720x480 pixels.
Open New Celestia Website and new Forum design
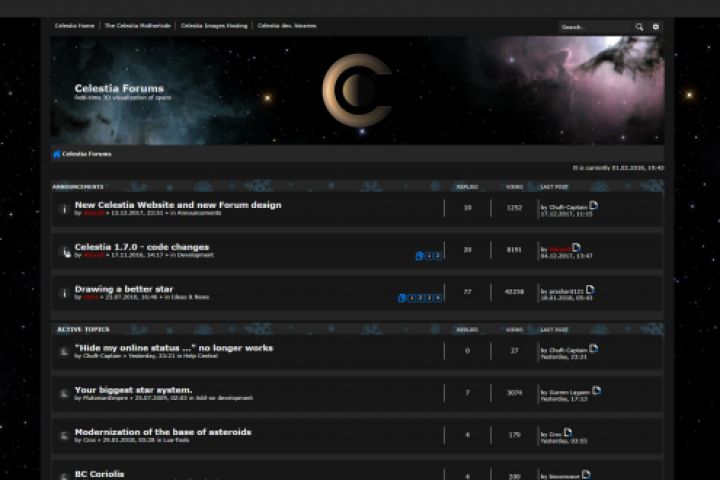pyautogui.click(x=178, y=205)
